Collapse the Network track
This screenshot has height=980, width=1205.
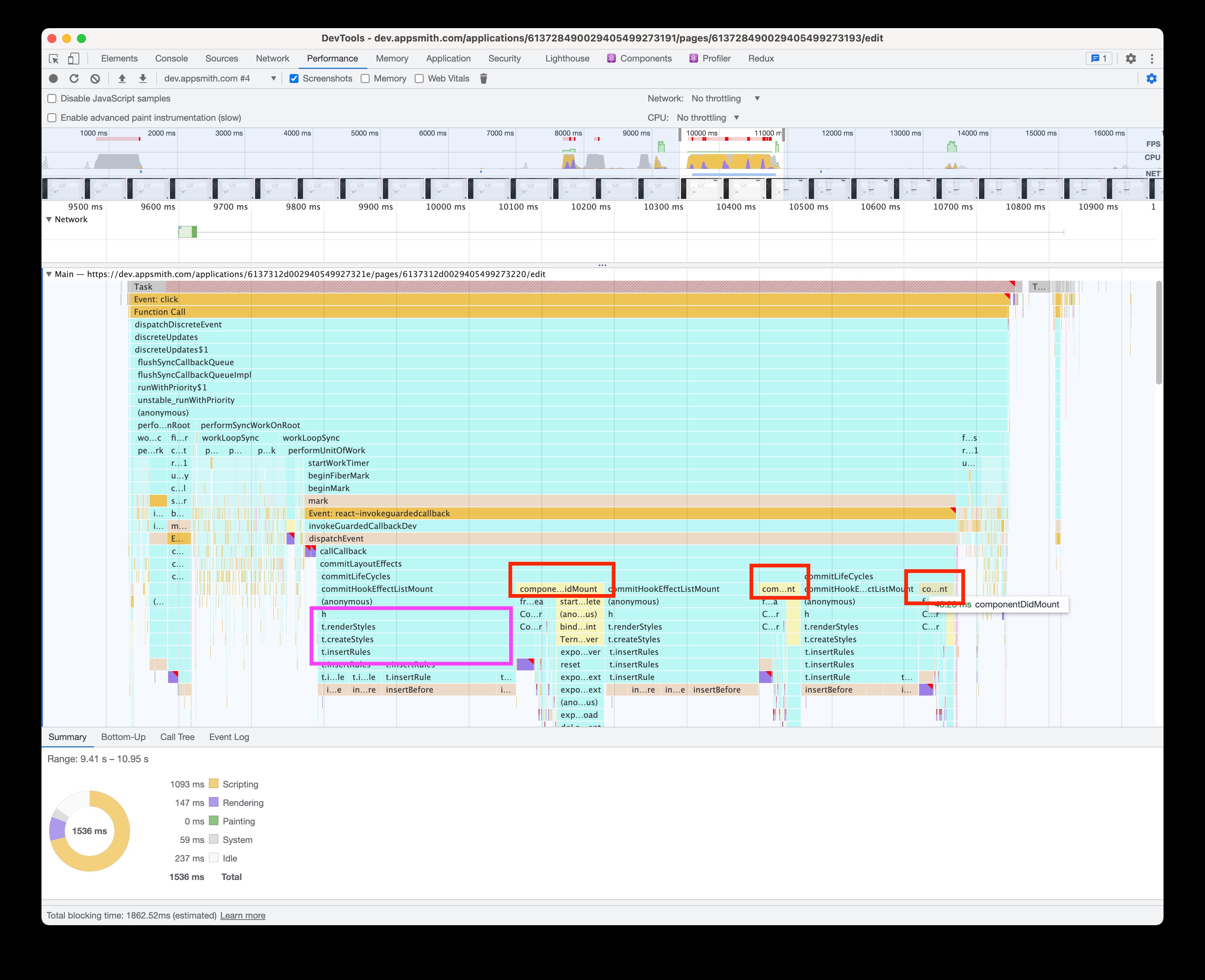click(49, 219)
